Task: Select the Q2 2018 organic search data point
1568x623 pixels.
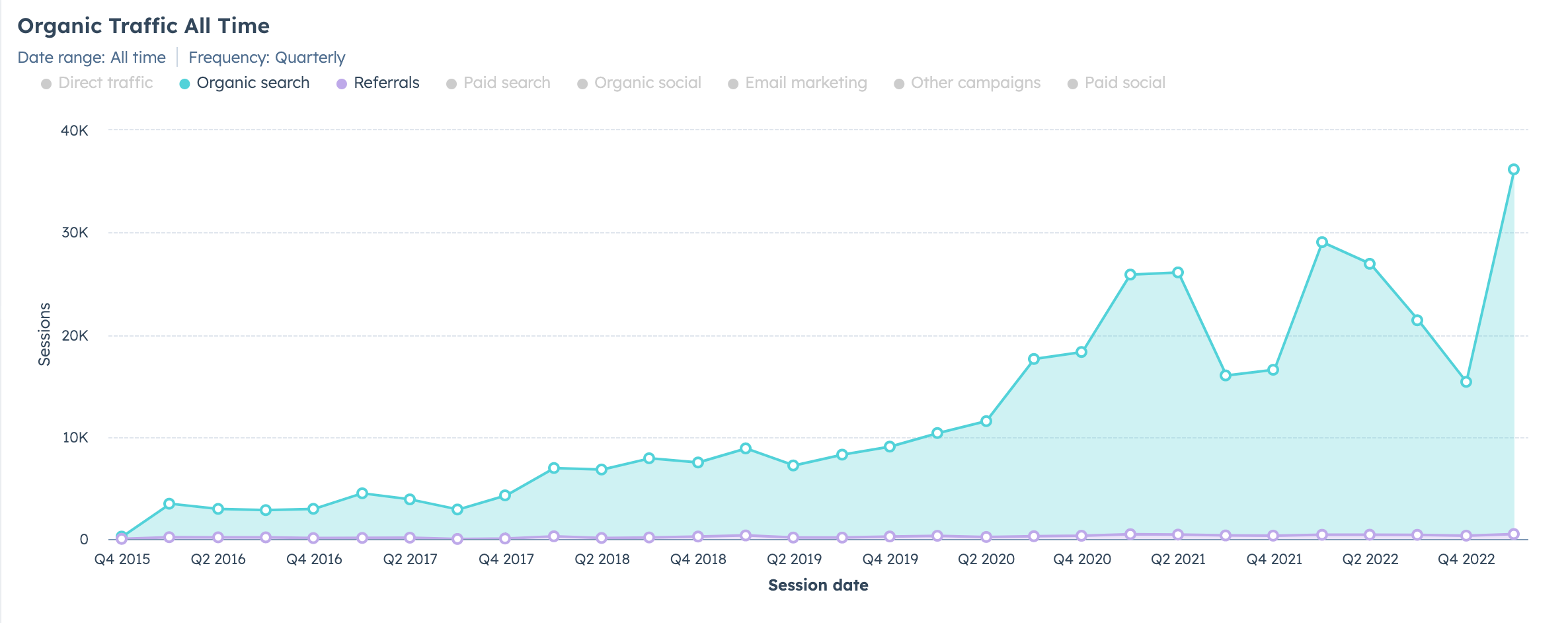Action: pyautogui.click(x=602, y=470)
